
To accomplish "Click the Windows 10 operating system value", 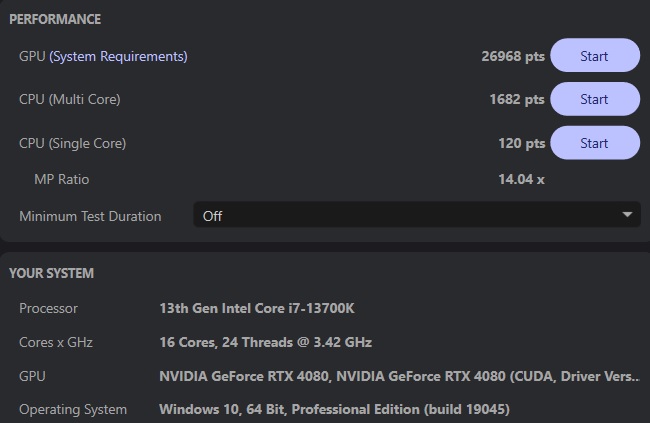I will click(335, 409).
